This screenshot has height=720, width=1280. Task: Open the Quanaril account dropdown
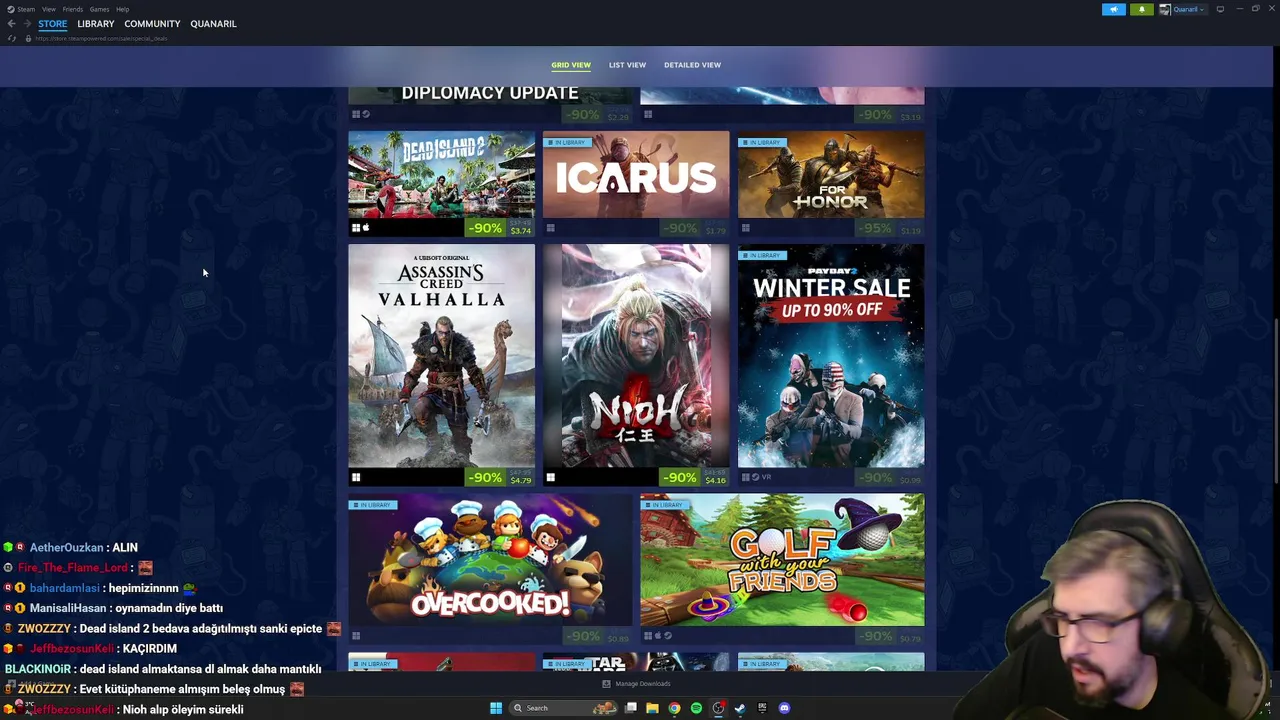(1188, 9)
